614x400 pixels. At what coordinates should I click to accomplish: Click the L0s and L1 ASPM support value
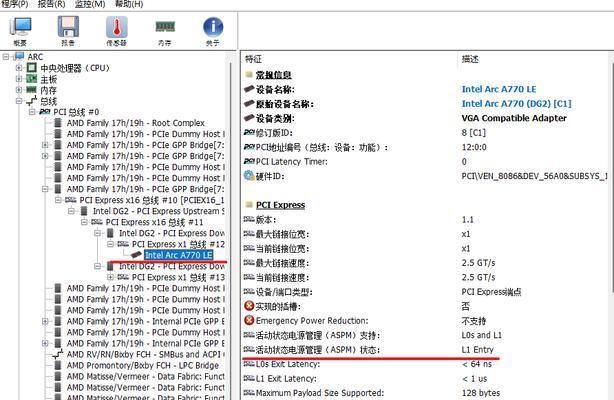481,335
